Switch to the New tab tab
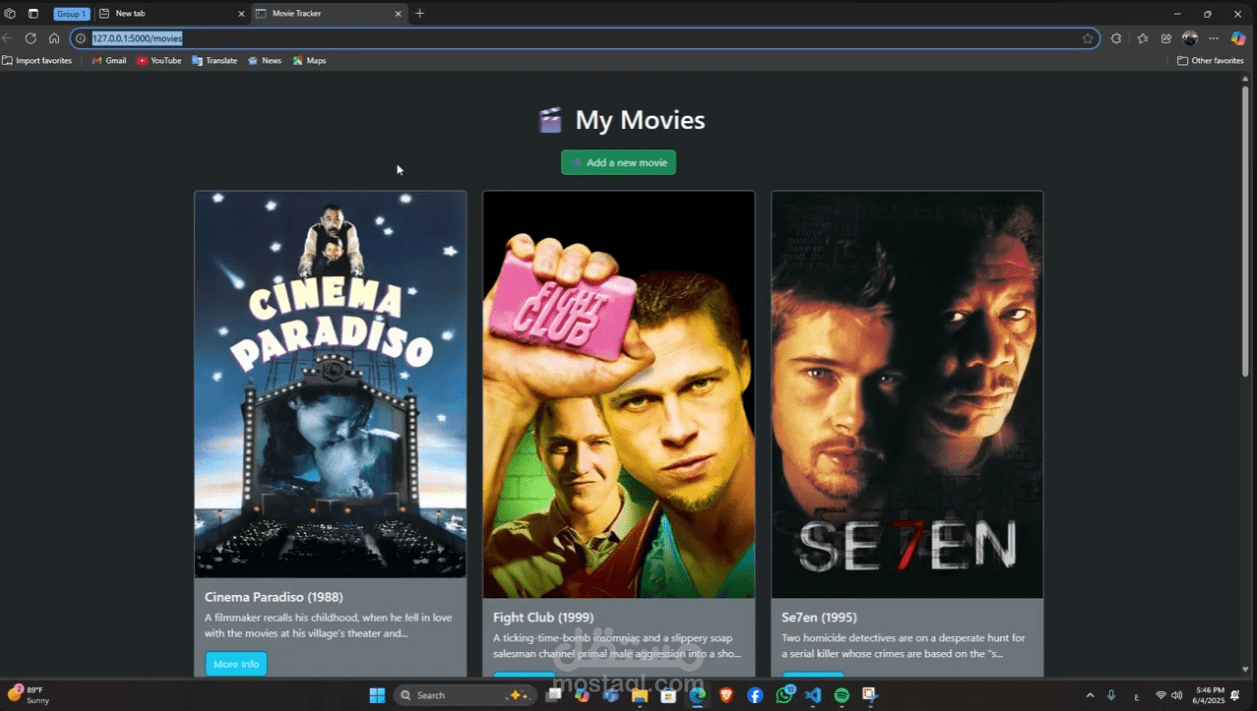This screenshot has width=1257, height=711. [x=172, y=14]
